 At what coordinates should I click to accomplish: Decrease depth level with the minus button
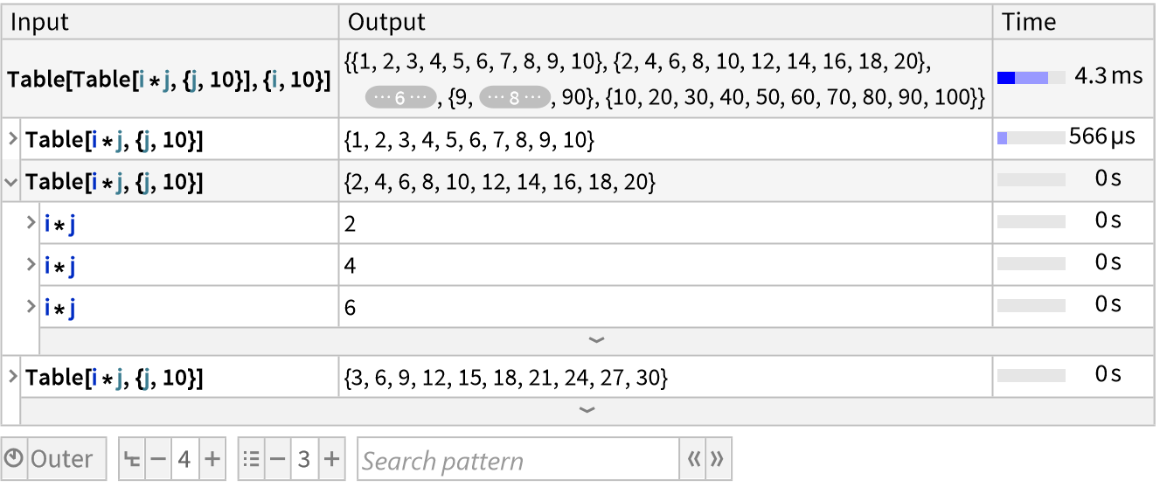[156, 460]
